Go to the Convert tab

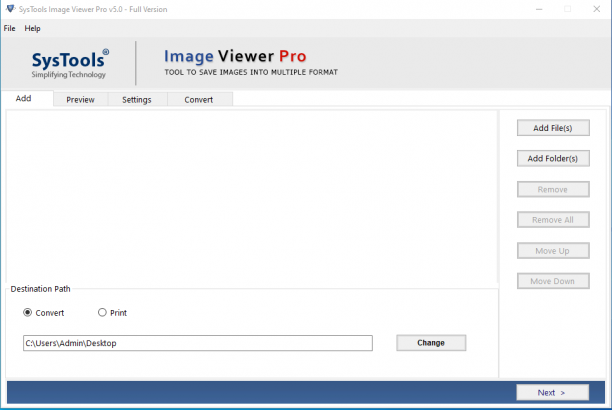point(199,100)
